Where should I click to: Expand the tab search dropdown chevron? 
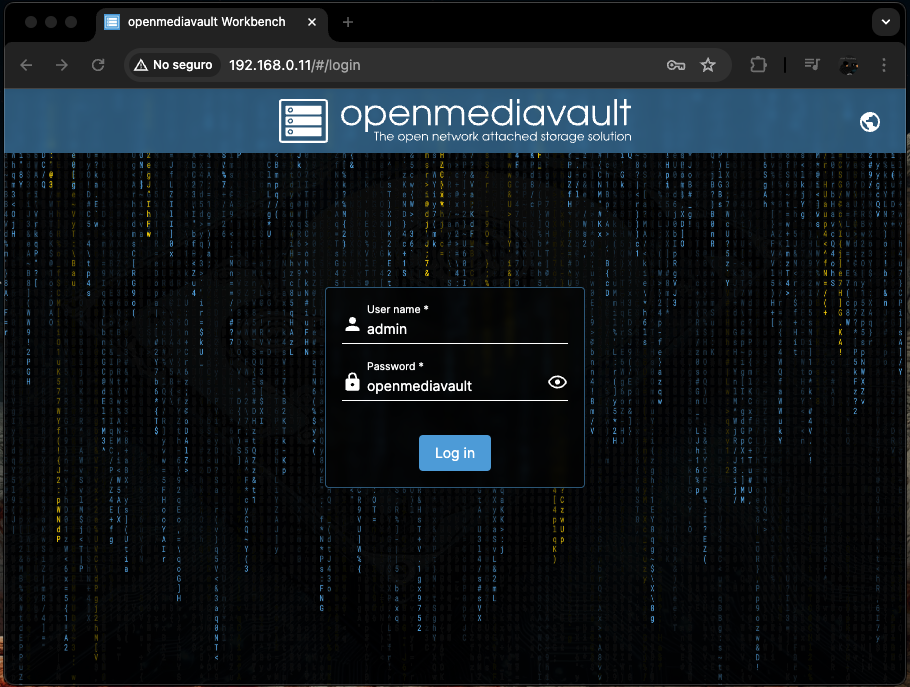(x=886, y=22)
